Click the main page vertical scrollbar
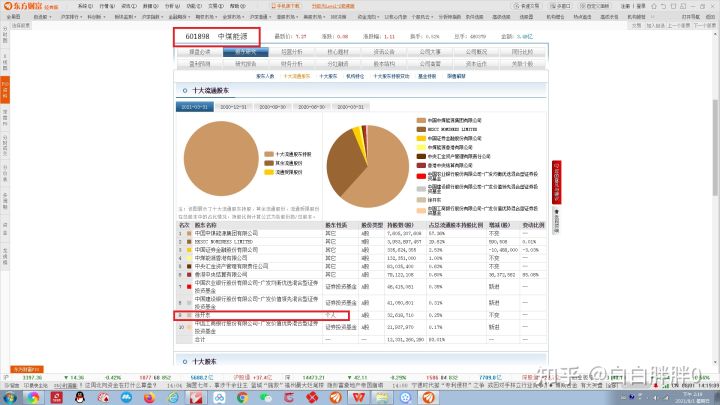The width and height of the screenshot is (720, 405). [716, 147]
